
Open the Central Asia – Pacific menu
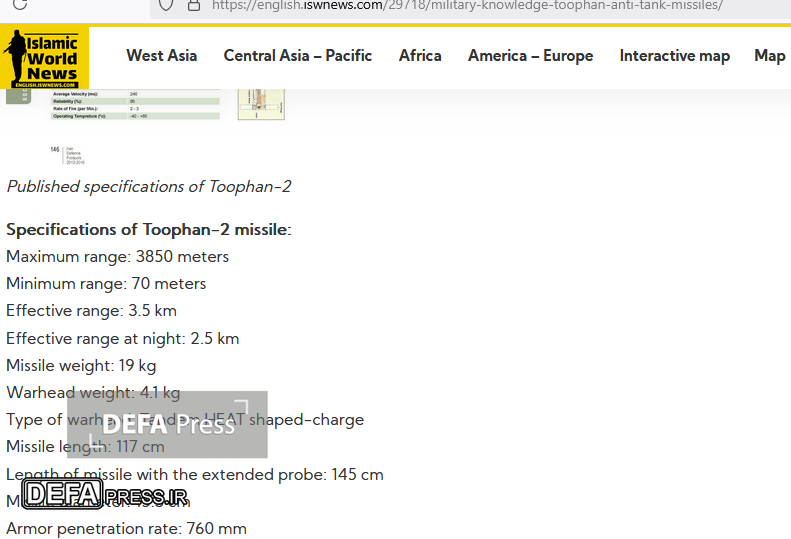click(297, 56)
